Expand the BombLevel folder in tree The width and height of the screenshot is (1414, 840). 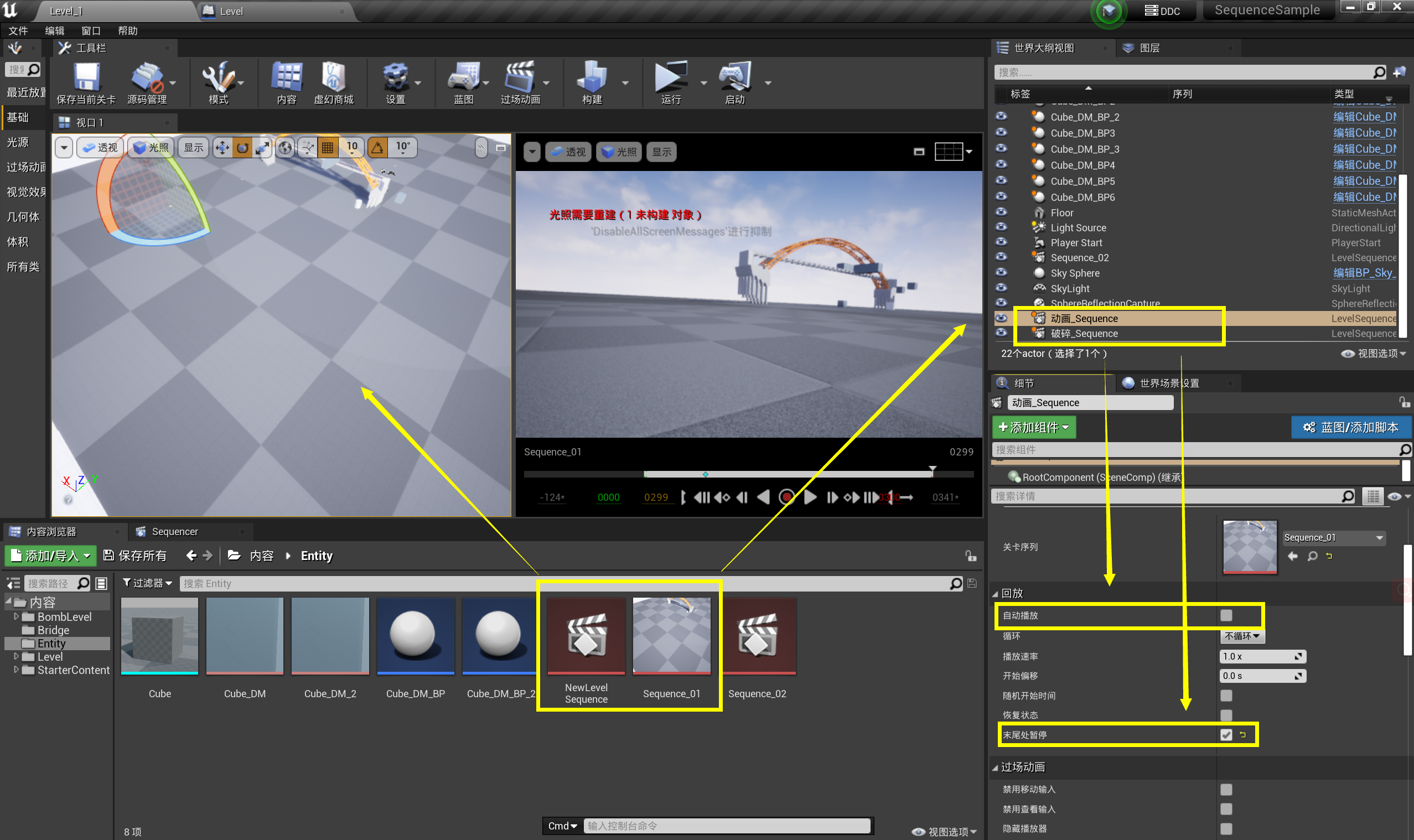point(16,616)
